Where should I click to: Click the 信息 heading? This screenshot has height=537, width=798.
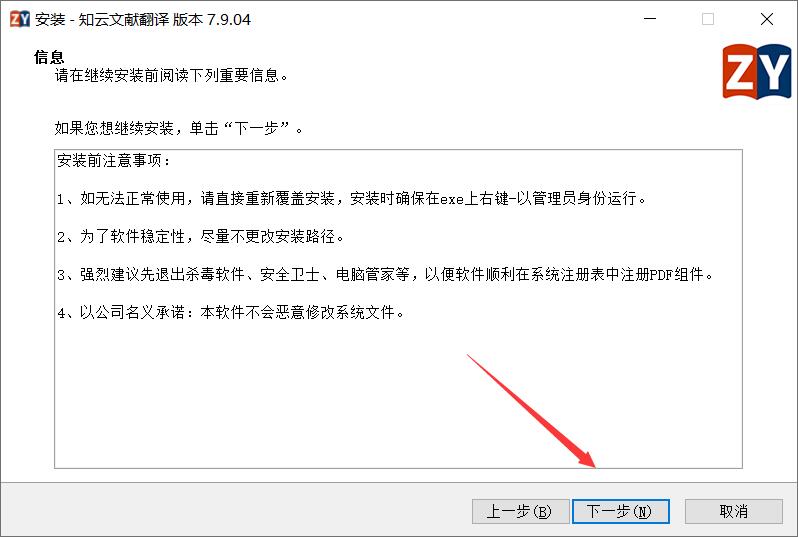pyautogui.click(x=49, y=56)
